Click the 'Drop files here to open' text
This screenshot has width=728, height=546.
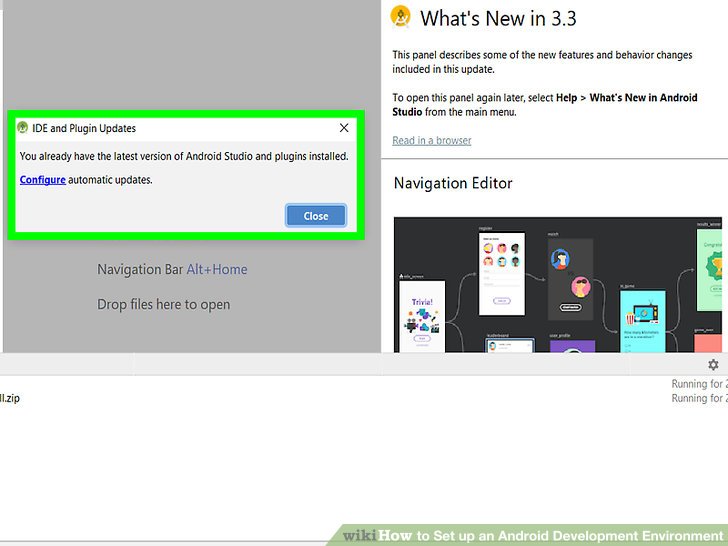point(163,305)
